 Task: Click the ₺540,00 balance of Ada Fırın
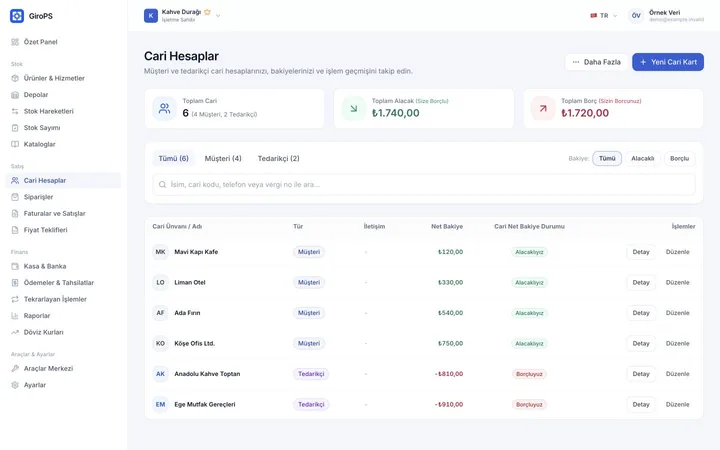tap(450, 313)
